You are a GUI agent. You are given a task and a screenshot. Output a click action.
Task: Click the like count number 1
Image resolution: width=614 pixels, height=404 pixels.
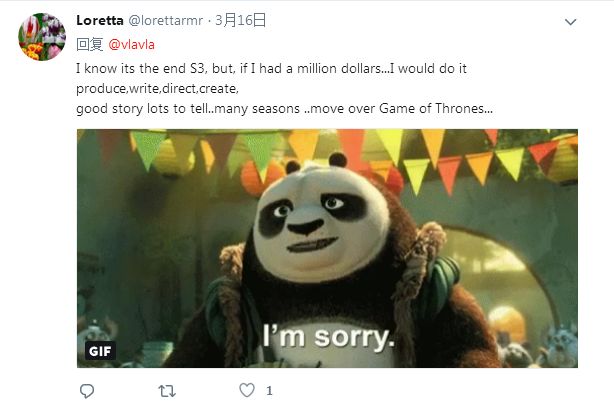[269, 391]
